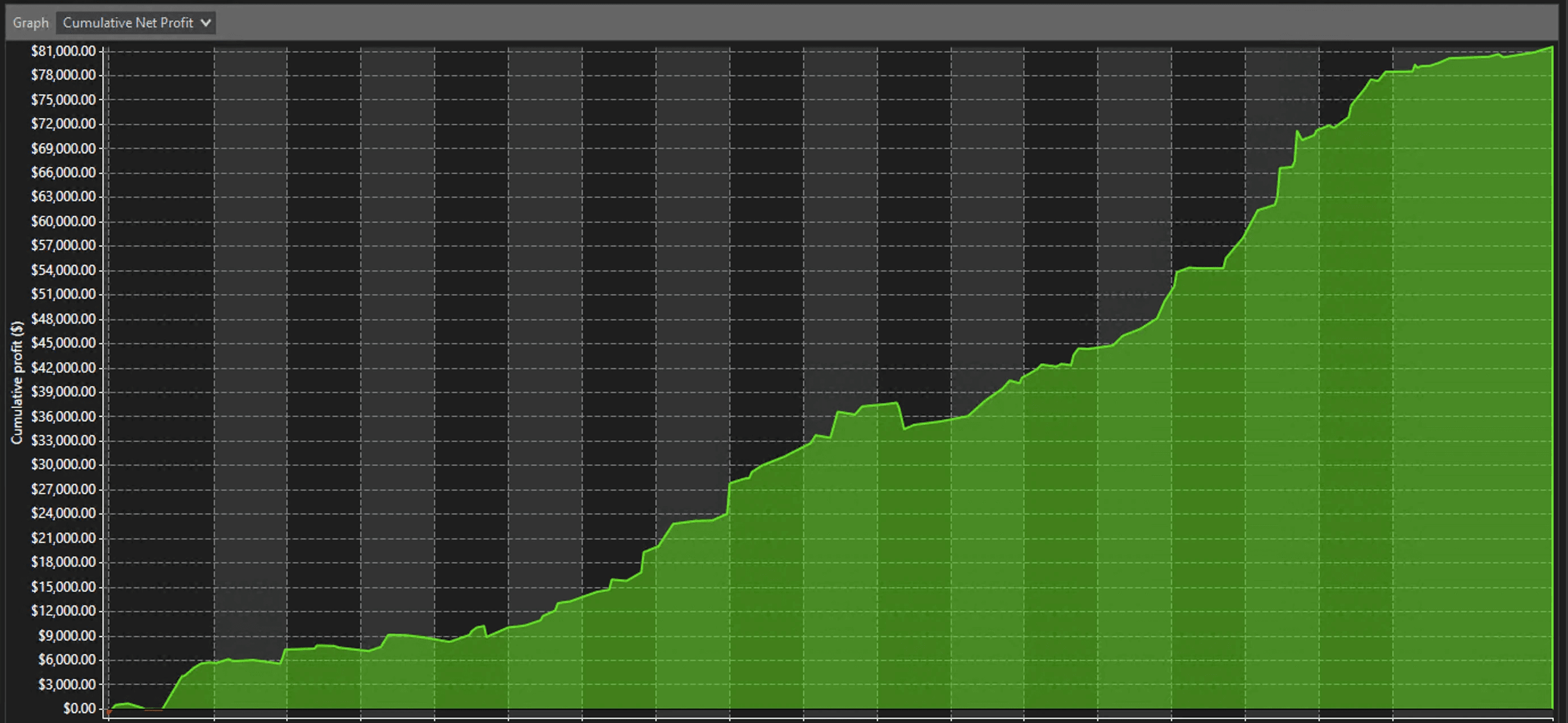Click the $42,000.00 y-axis label
The width and height of the screenshot is (1568, 723).
(x=63, y=367)
